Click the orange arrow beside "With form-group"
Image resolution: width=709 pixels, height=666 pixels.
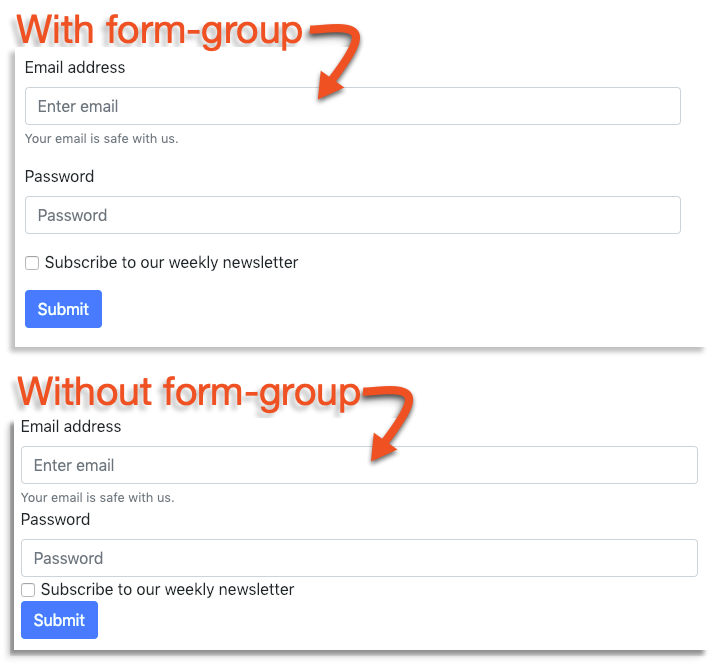tap(338, 60)
